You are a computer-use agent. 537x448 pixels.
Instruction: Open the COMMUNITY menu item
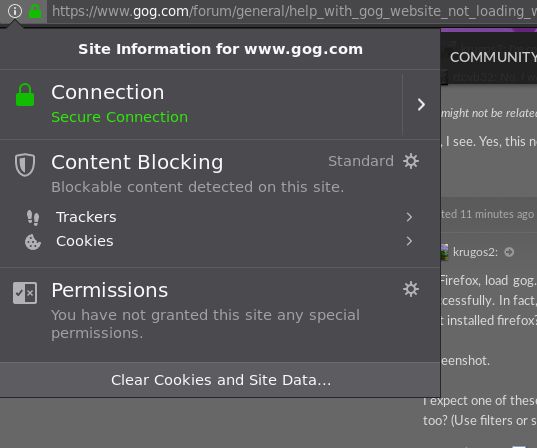(493, 57)
